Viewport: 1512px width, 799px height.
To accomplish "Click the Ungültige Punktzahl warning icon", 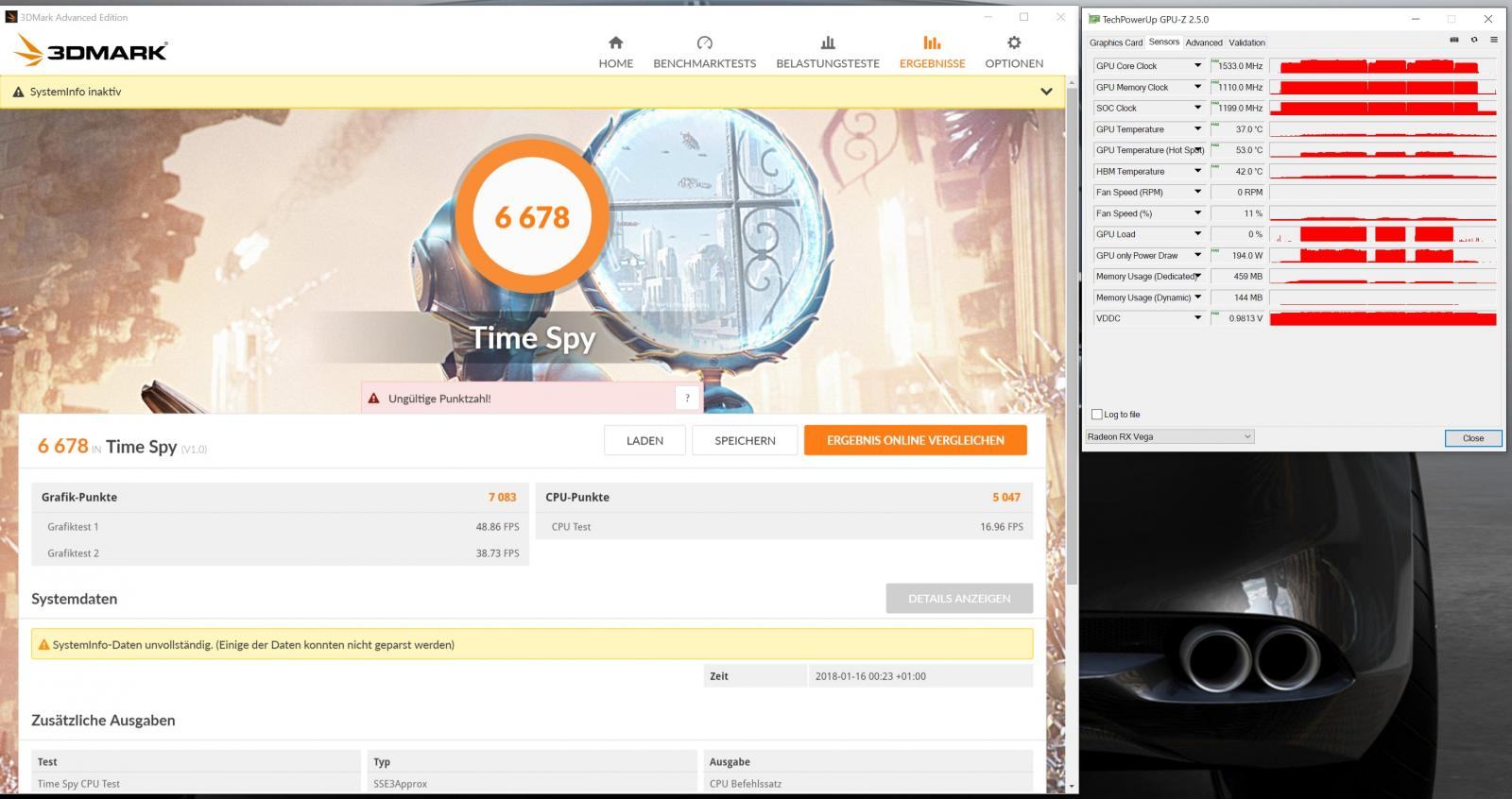I will pos(374,399).
